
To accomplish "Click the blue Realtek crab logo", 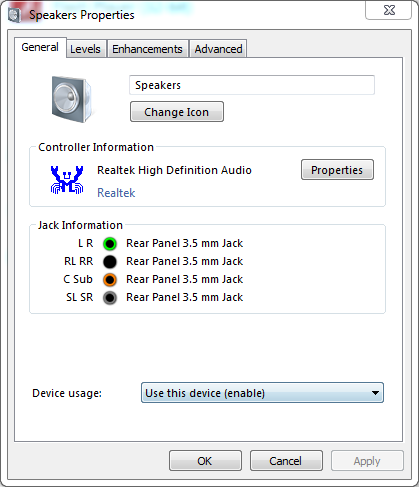I will 67,180.
